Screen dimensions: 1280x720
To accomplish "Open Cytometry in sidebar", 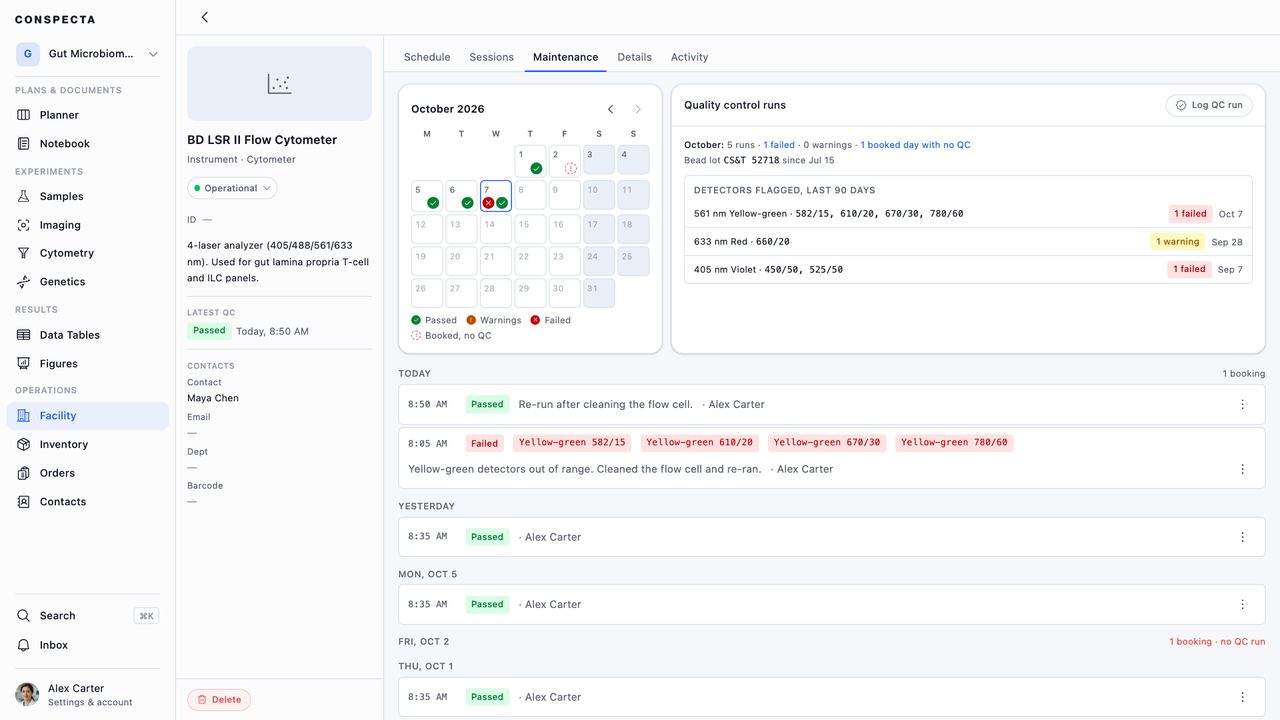I will pyautogui.click(x=88, y=253).
